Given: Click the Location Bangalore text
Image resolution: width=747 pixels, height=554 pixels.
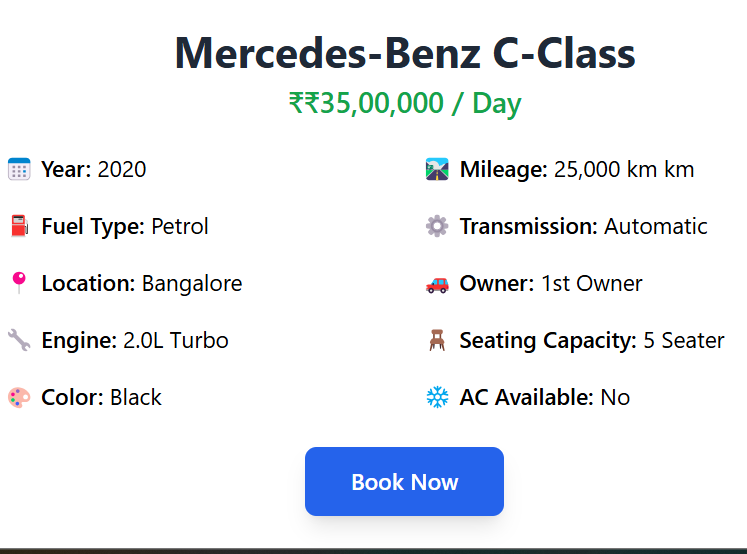Looking at the screenshot, I should pyautogui.click(x=141, y=284).
